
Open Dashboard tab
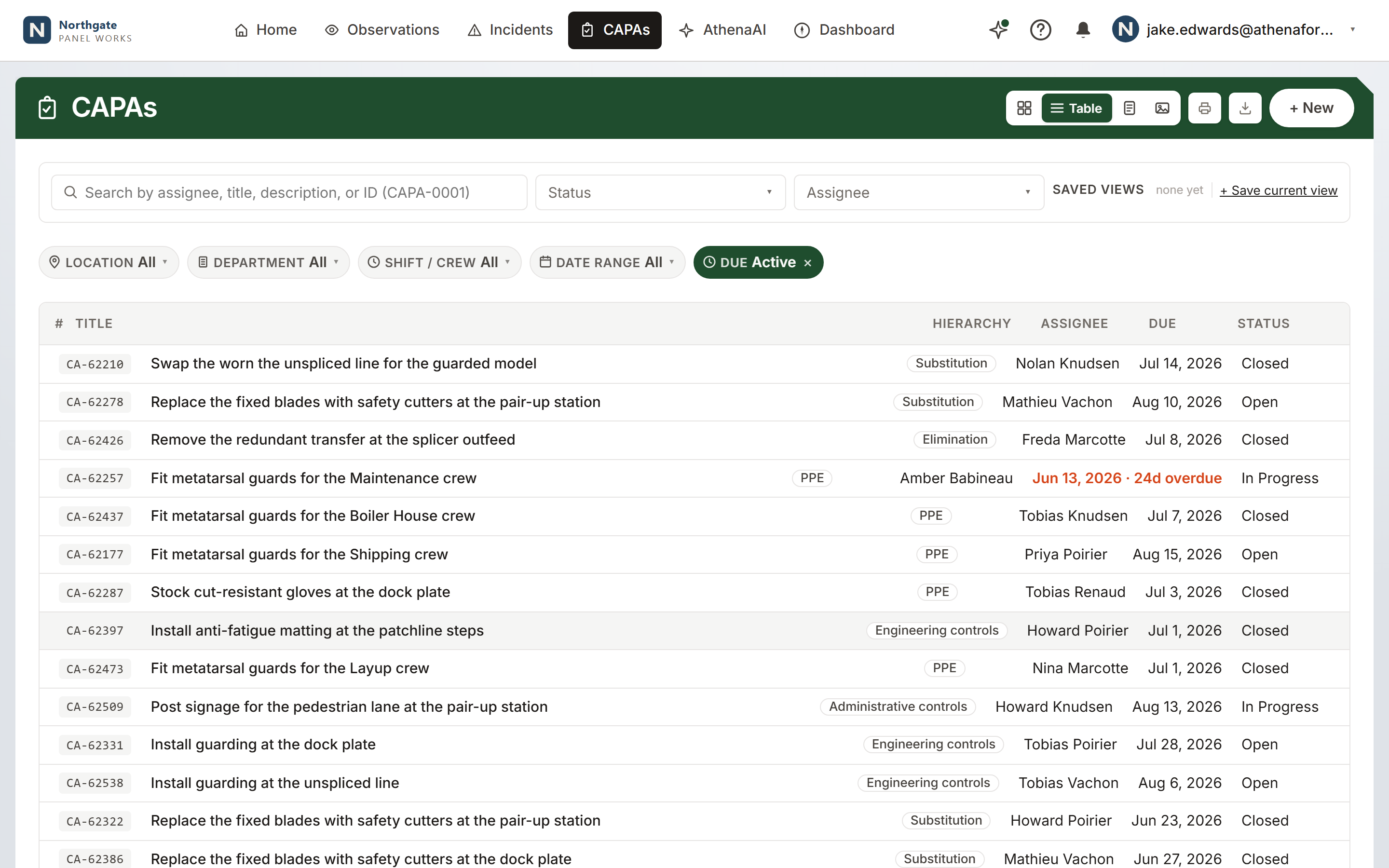pos(844,30)
